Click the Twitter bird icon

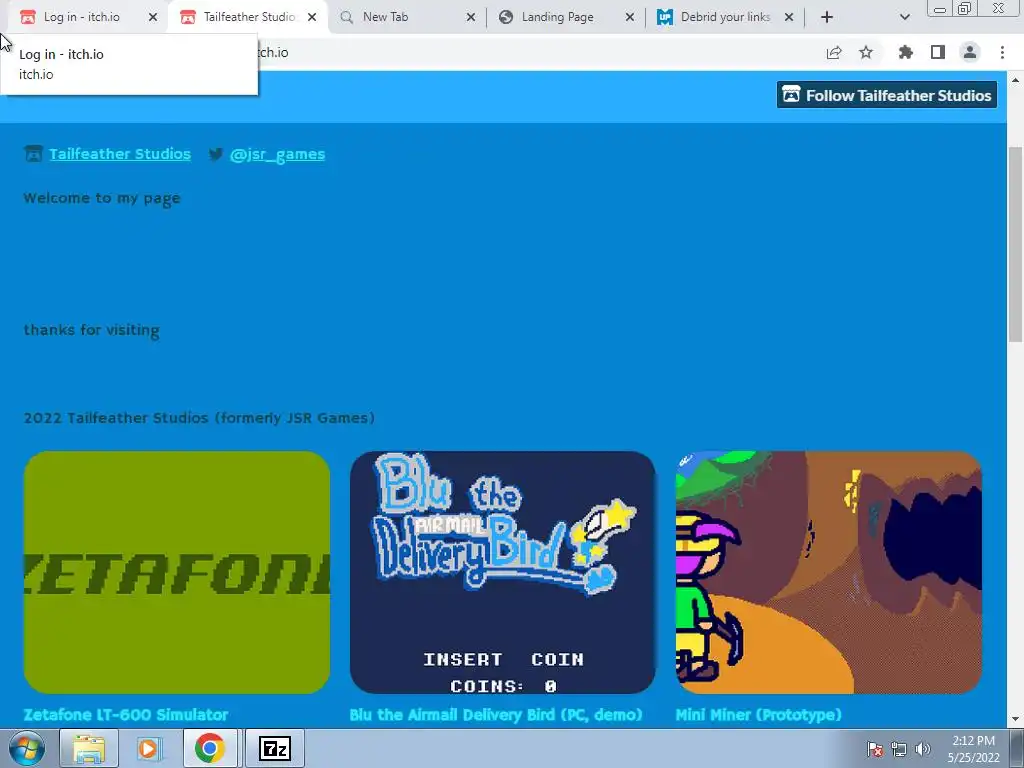216,154
